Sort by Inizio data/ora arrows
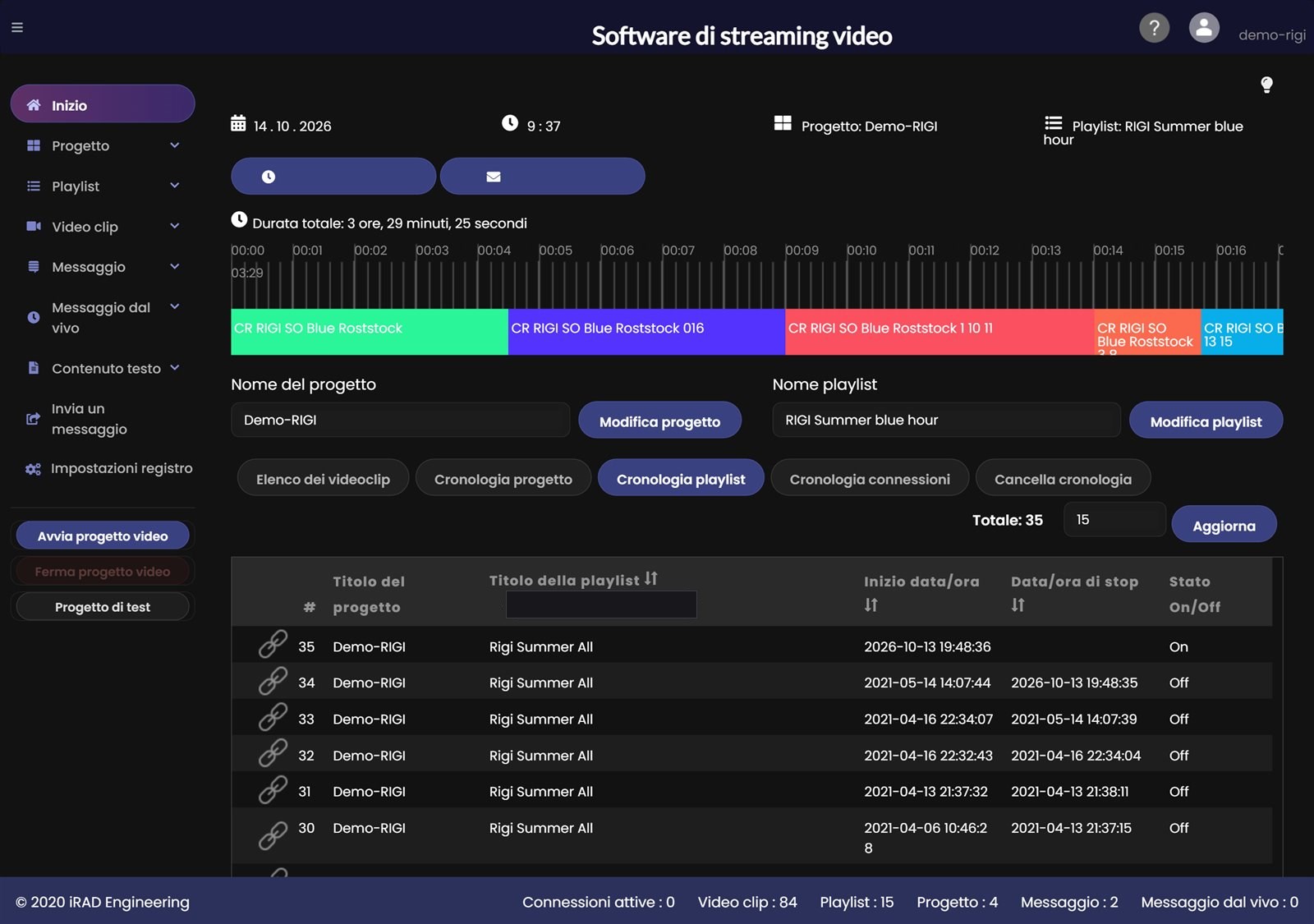The width and height of the screenshot is (1314, 924). 871,605
